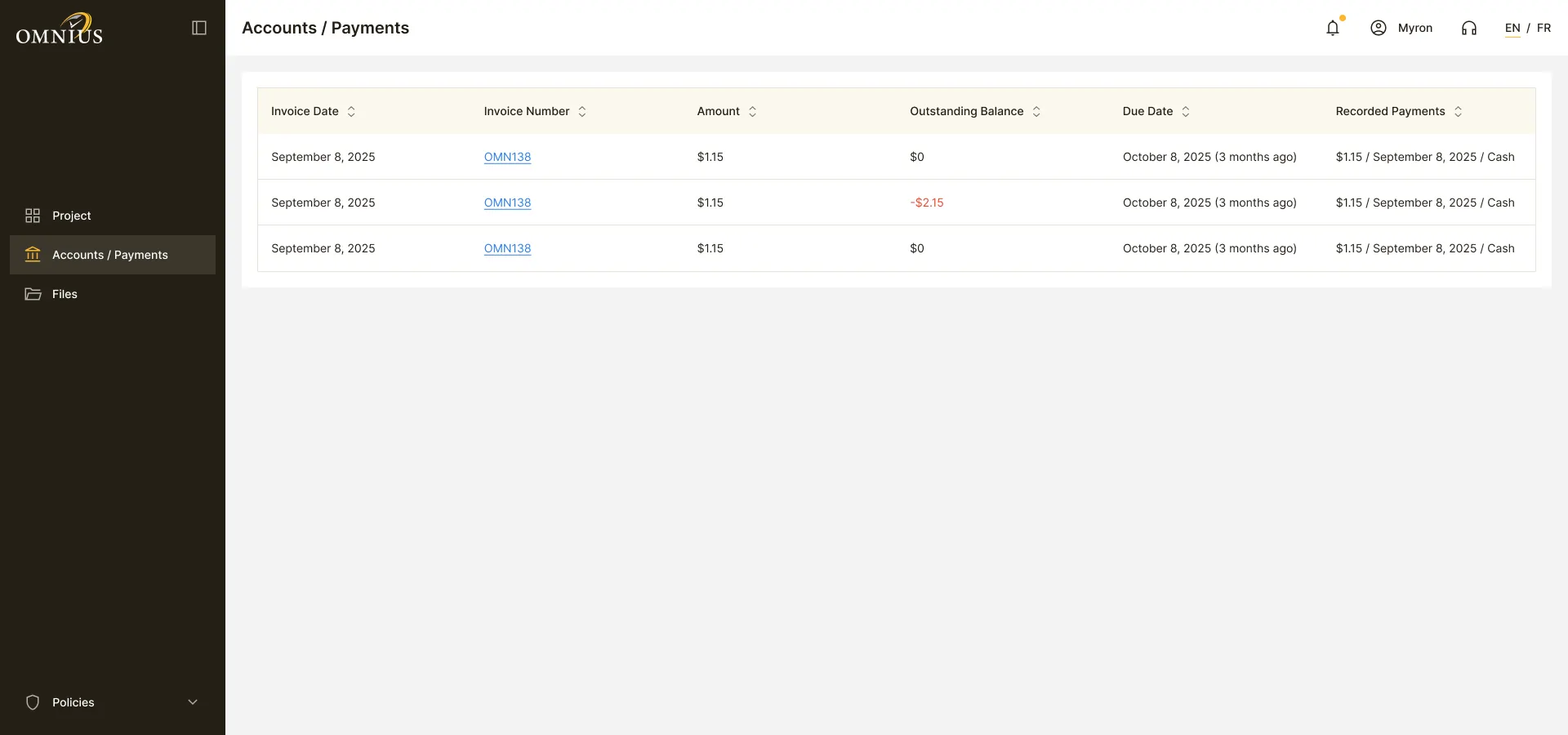Sort by Amount arrows
1568x735 pixels.
point(753,111)
